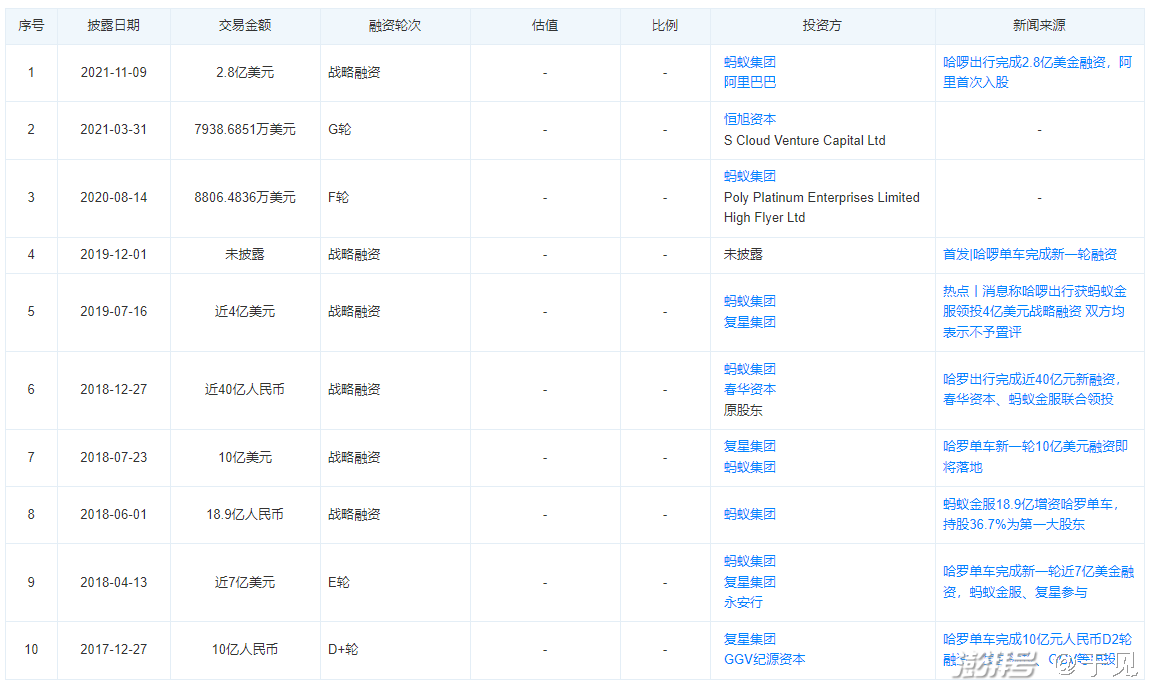
Task: Click the 披露日期 column header
Action: coord(113,26)
